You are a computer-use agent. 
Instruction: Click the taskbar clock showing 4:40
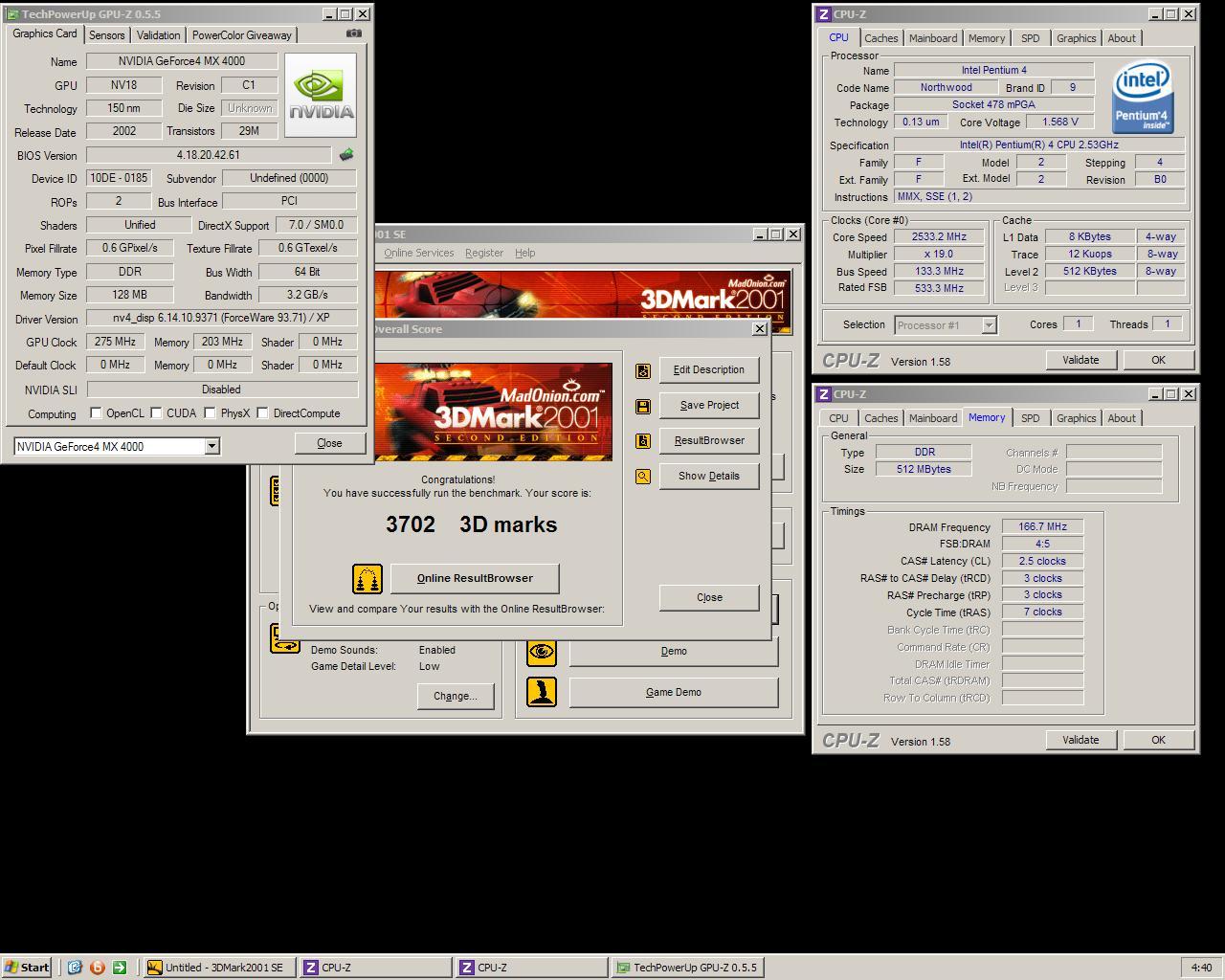point(1201,968)
